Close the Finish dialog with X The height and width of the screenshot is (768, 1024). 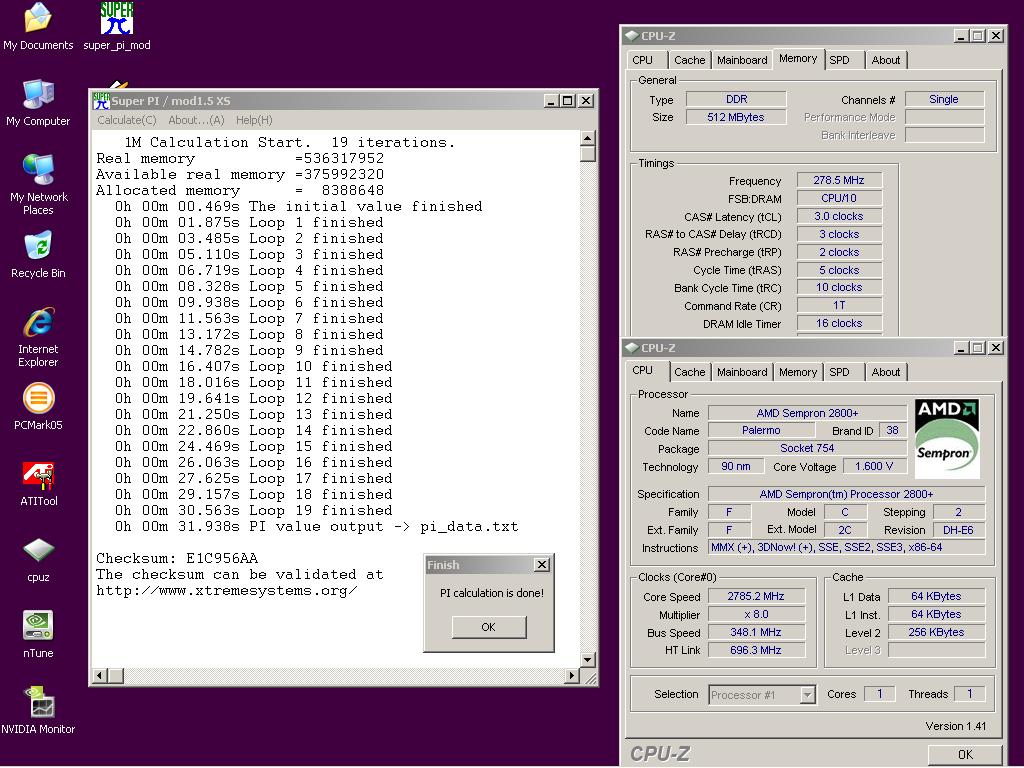pyautogui.click(x=542, y=565)
